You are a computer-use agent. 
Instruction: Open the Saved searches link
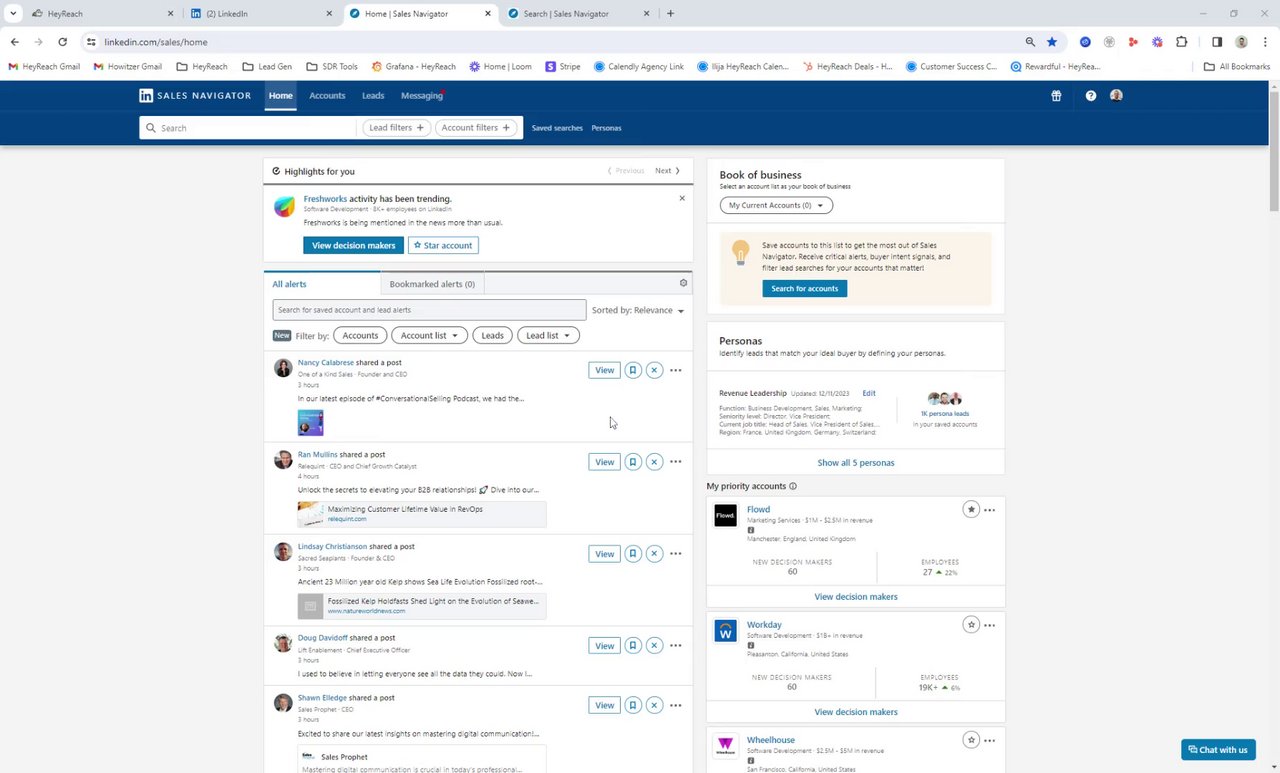pos(557,128)
